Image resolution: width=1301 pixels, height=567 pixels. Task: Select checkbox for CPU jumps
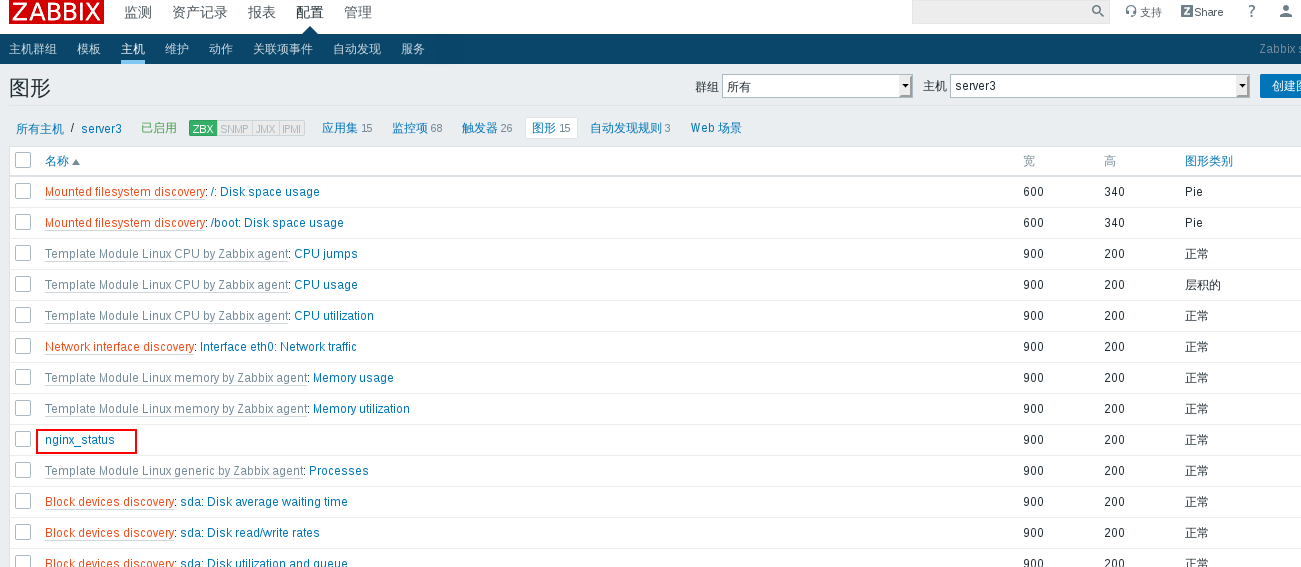23,253
